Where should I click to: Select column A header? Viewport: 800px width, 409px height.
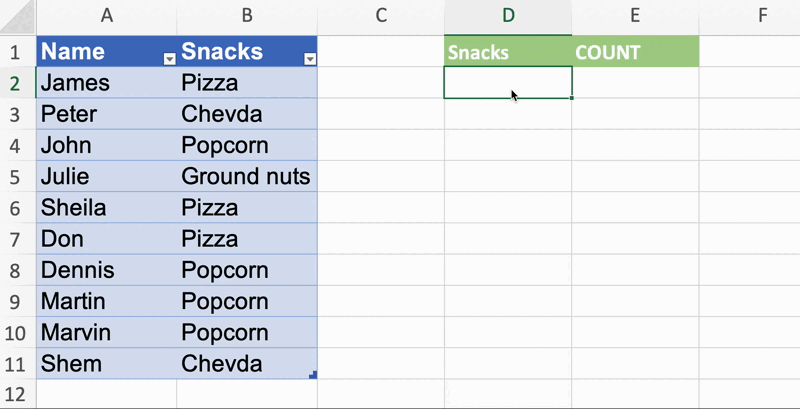(105, 15)
